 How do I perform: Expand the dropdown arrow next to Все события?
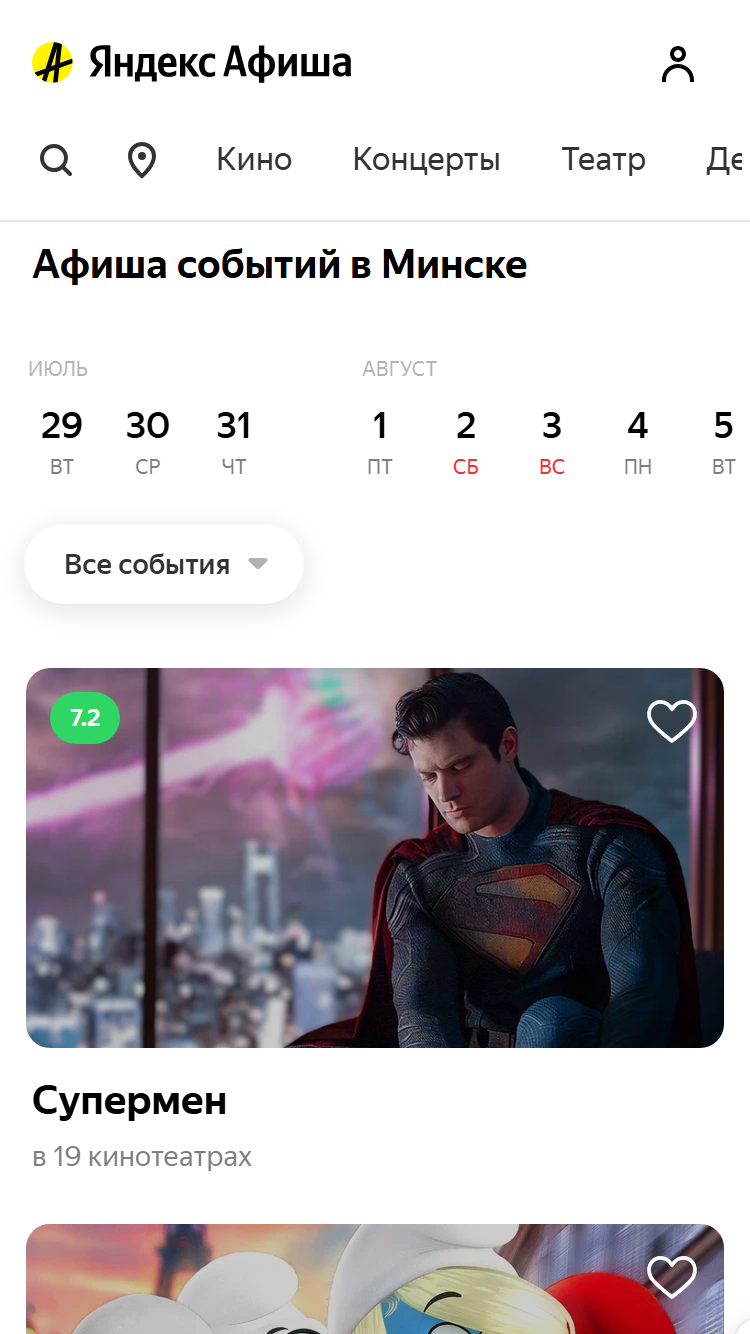(x=258, y=564)
